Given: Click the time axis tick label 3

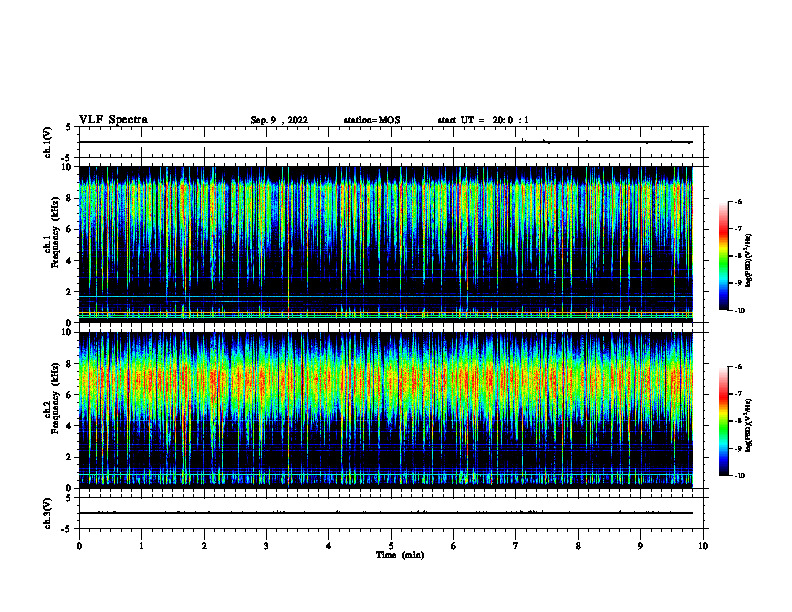Looking at the screenshot, I should click(x=266, y=546).
